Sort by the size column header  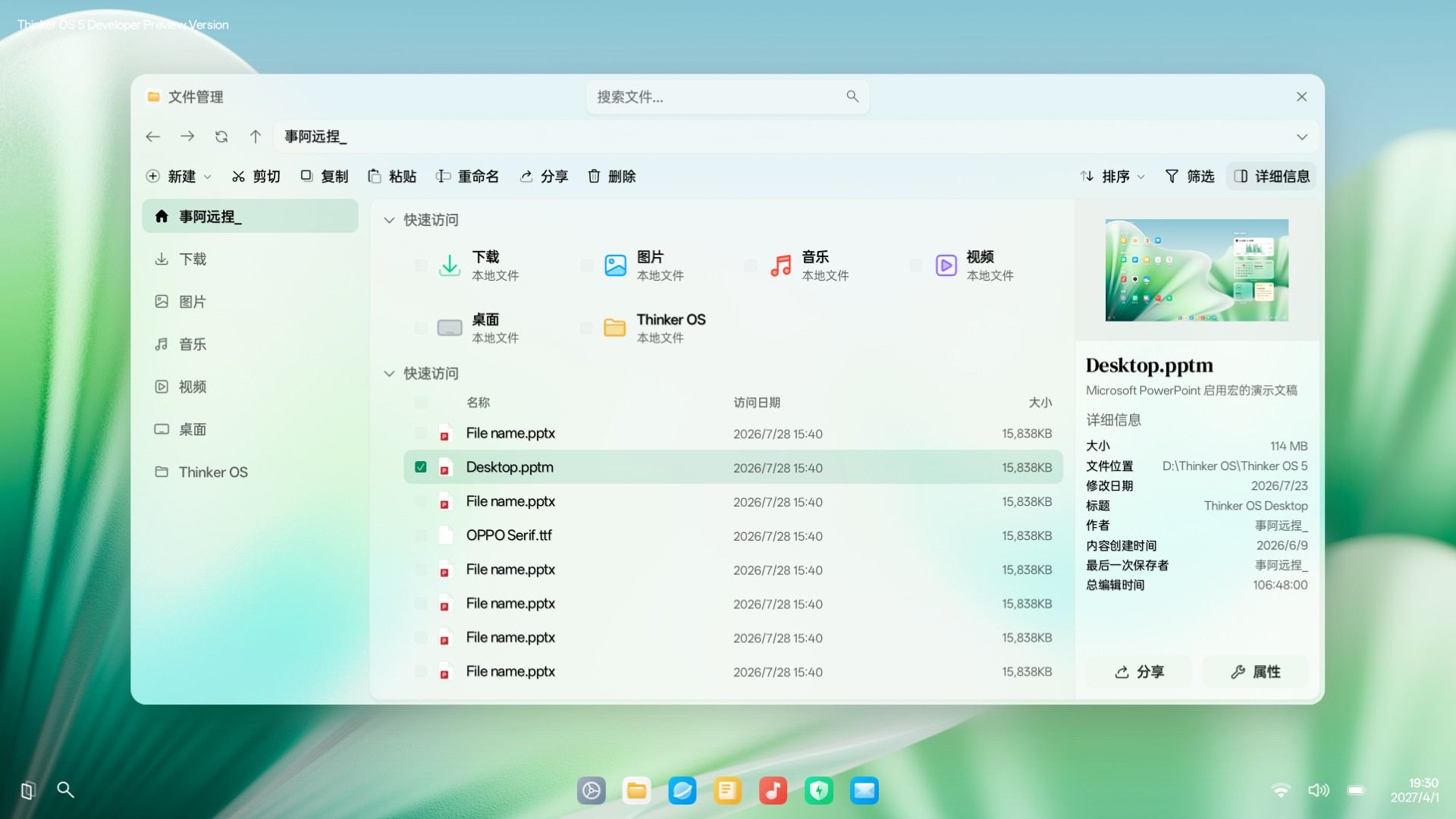tap(1040, 403)
